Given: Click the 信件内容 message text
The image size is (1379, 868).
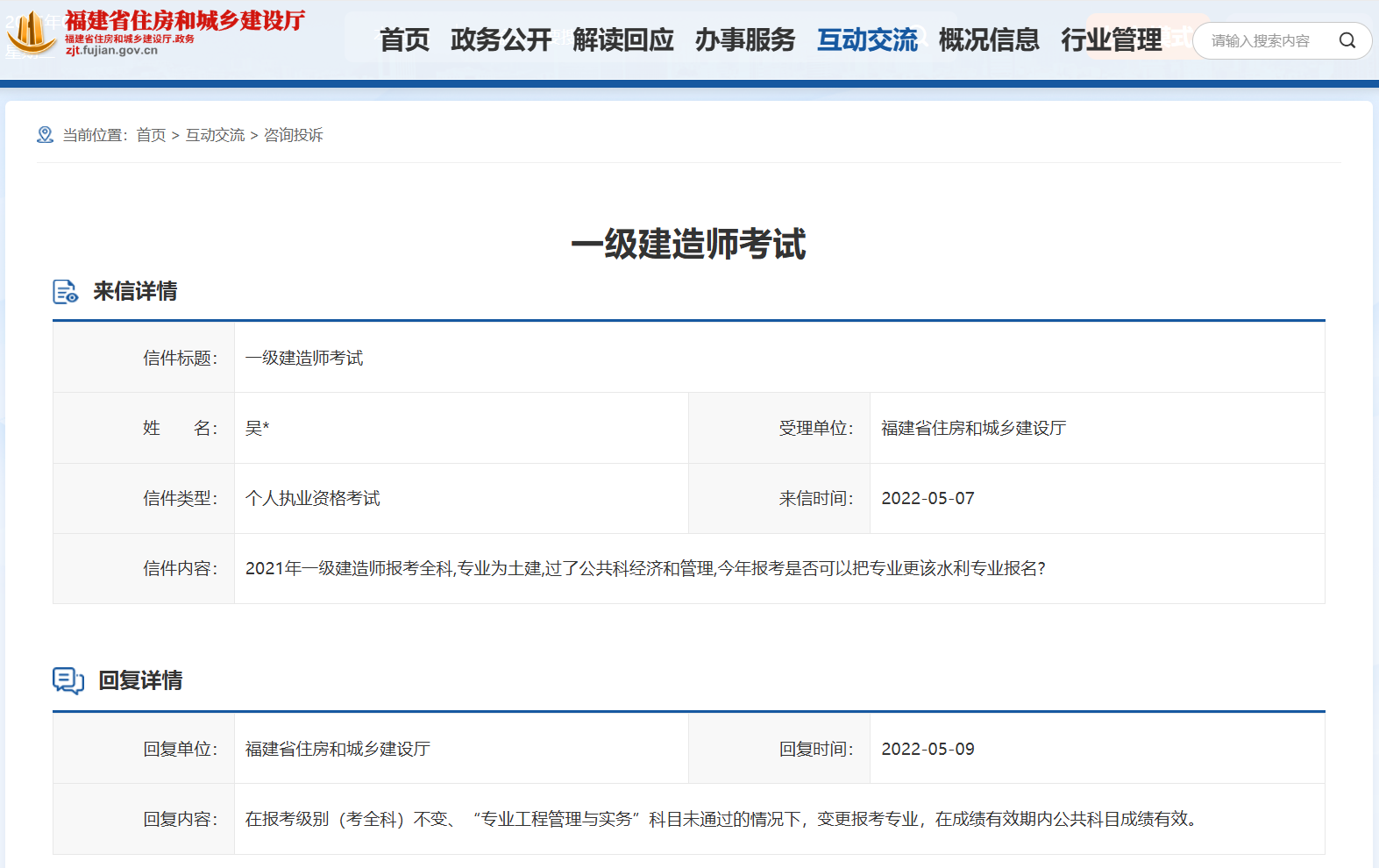Looking at the screenshot, I should tap(644, 568).
